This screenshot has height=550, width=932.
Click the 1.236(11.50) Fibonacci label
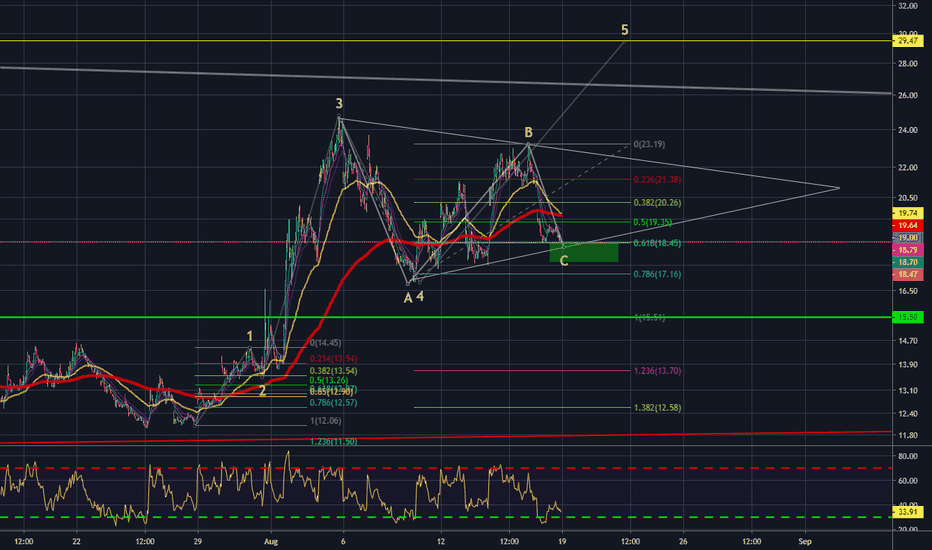point(333,441)
